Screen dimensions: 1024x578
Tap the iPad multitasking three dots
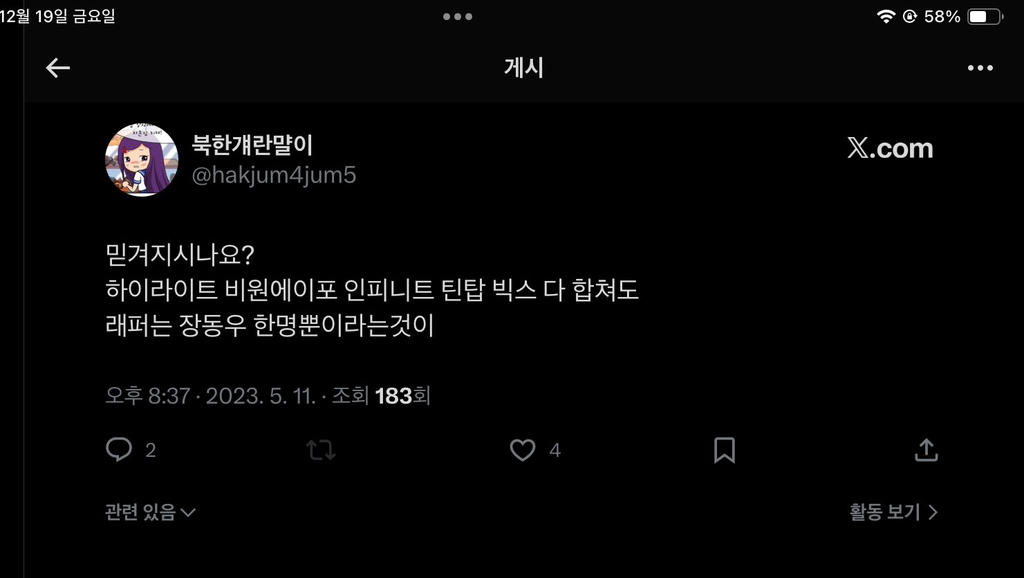(458, 16)
